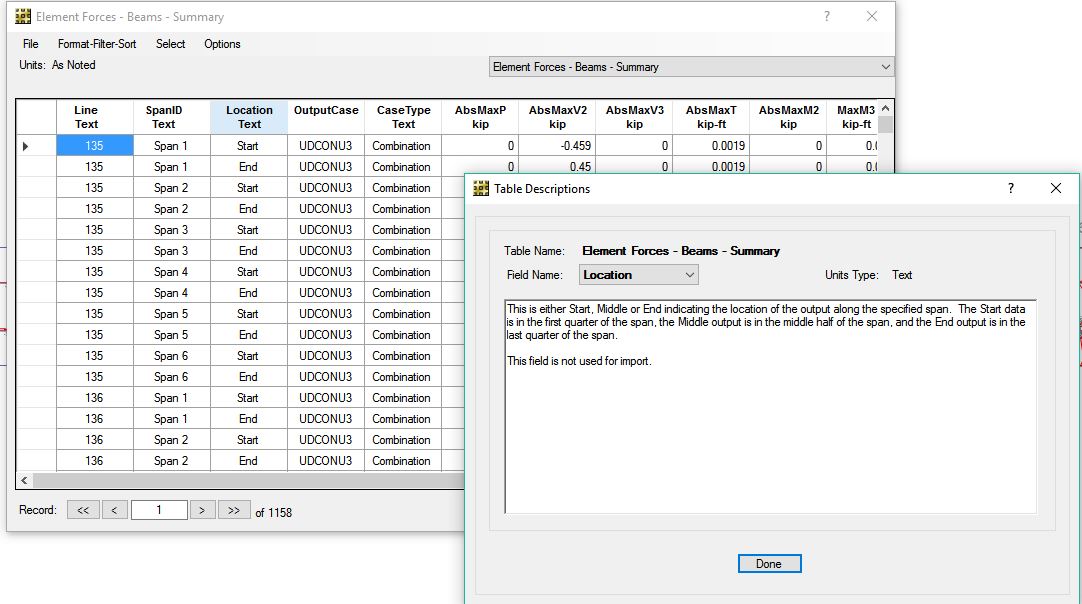Click the field description text box
1082x604 pixels.
pos(770,407)
